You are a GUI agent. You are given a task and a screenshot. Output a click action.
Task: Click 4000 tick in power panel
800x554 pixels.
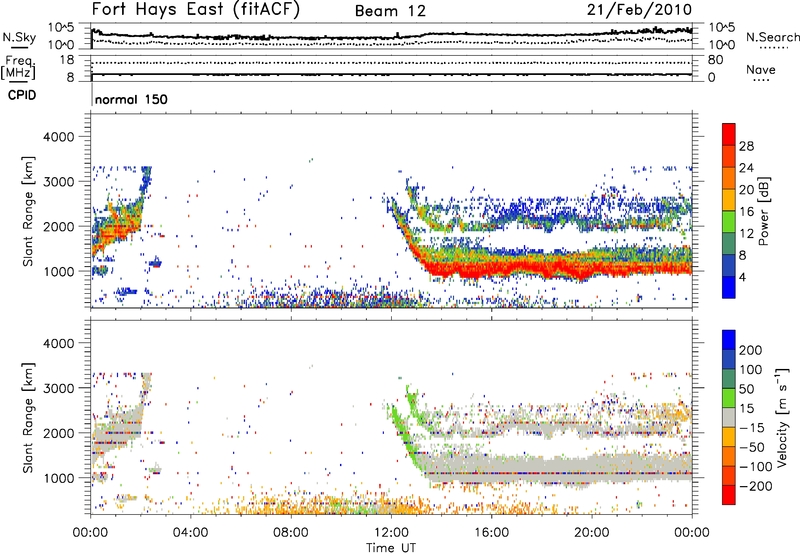(x=58, y=137)
